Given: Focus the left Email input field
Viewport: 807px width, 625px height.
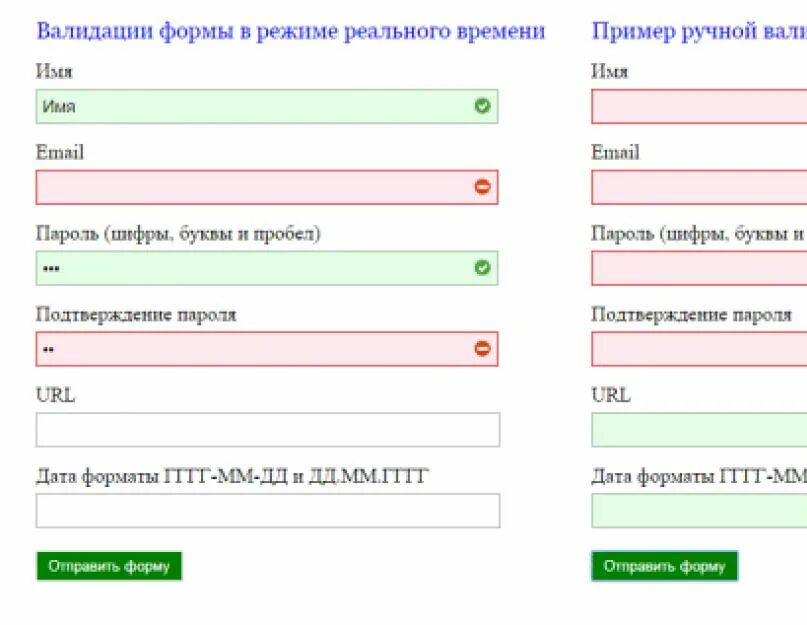Looking at the screenshot, I should point(267,187).
